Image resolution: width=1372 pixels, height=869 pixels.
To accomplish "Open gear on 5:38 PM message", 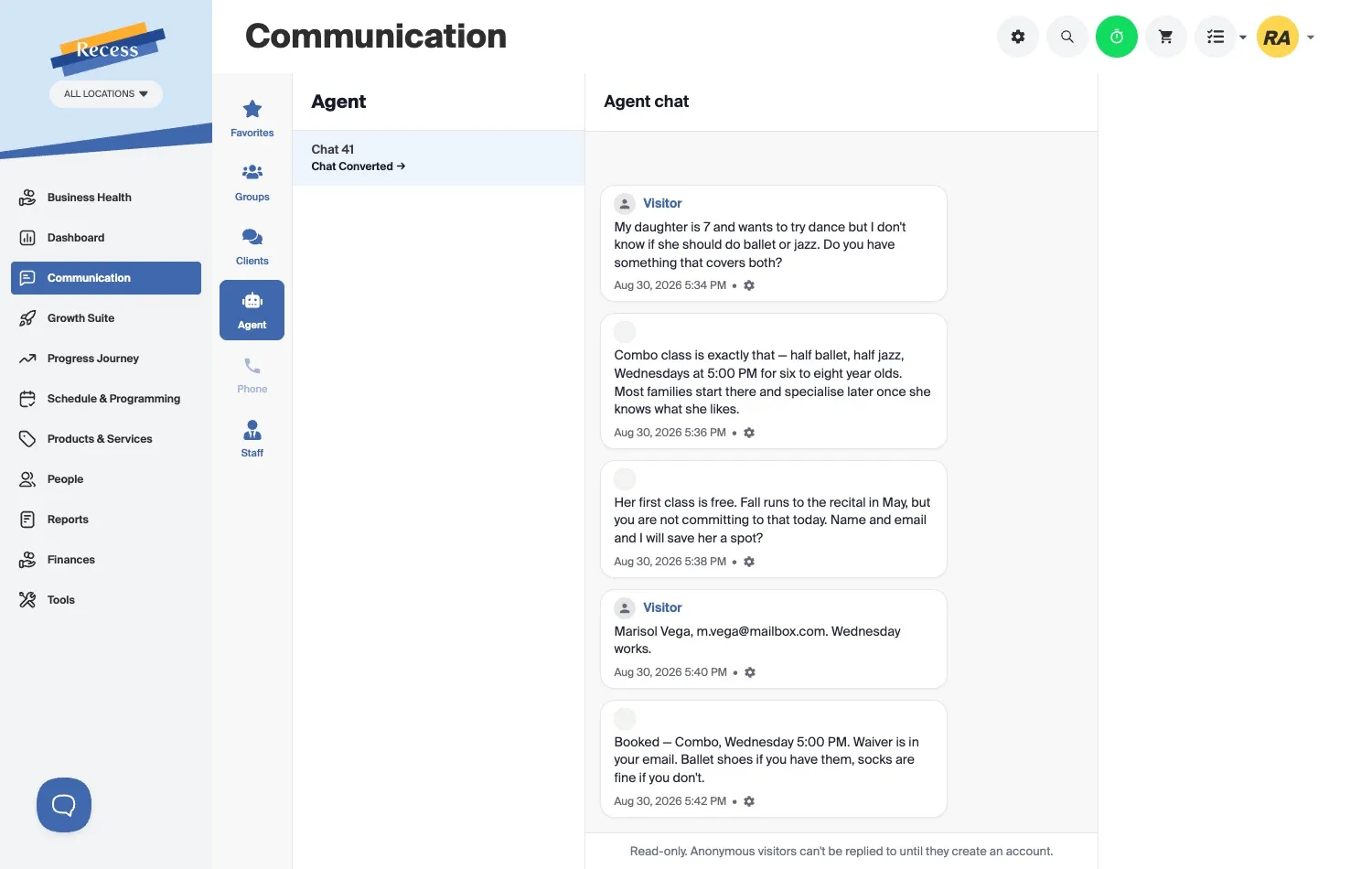I will 749,562.
